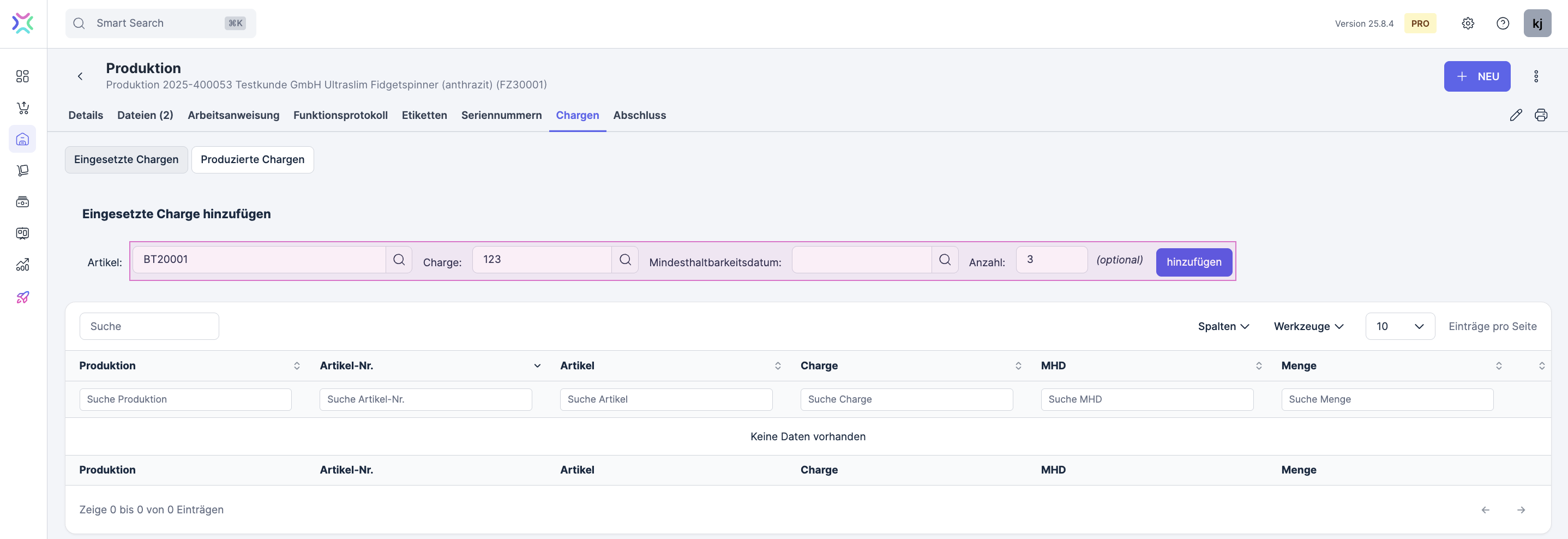
Task: Open settings via gear icon
Action: pyautogui.click(x=1468, y=23)
